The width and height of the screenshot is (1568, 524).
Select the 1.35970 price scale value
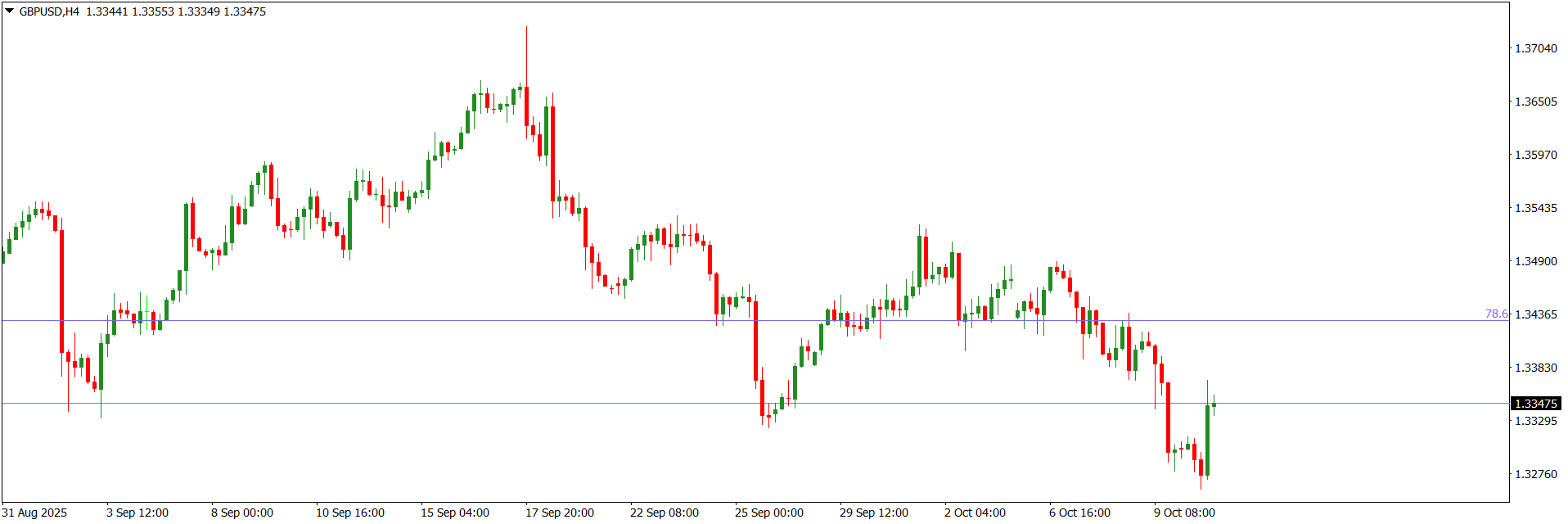(x=1535, y=155)
